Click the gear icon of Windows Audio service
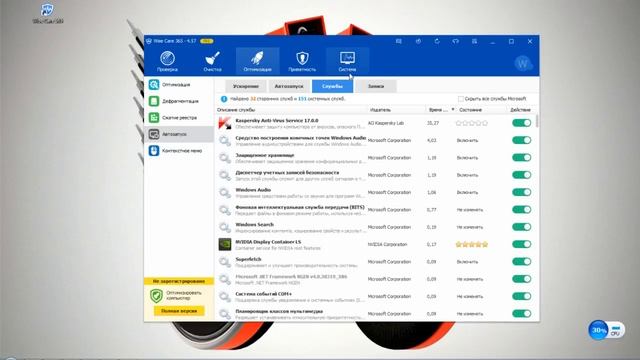This screenshot has width=640, height=360. [225, 192]
